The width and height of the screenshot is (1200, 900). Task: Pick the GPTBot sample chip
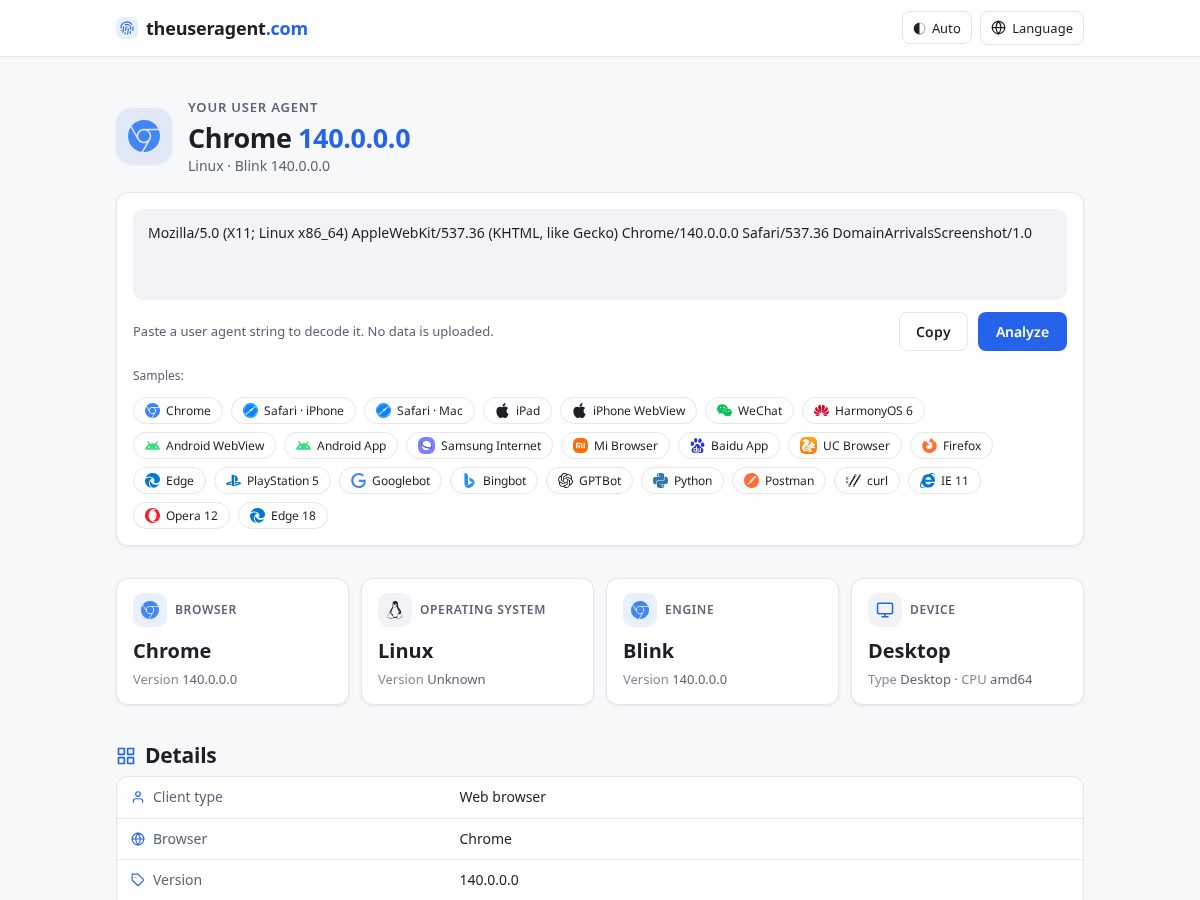tap(589, 481)
